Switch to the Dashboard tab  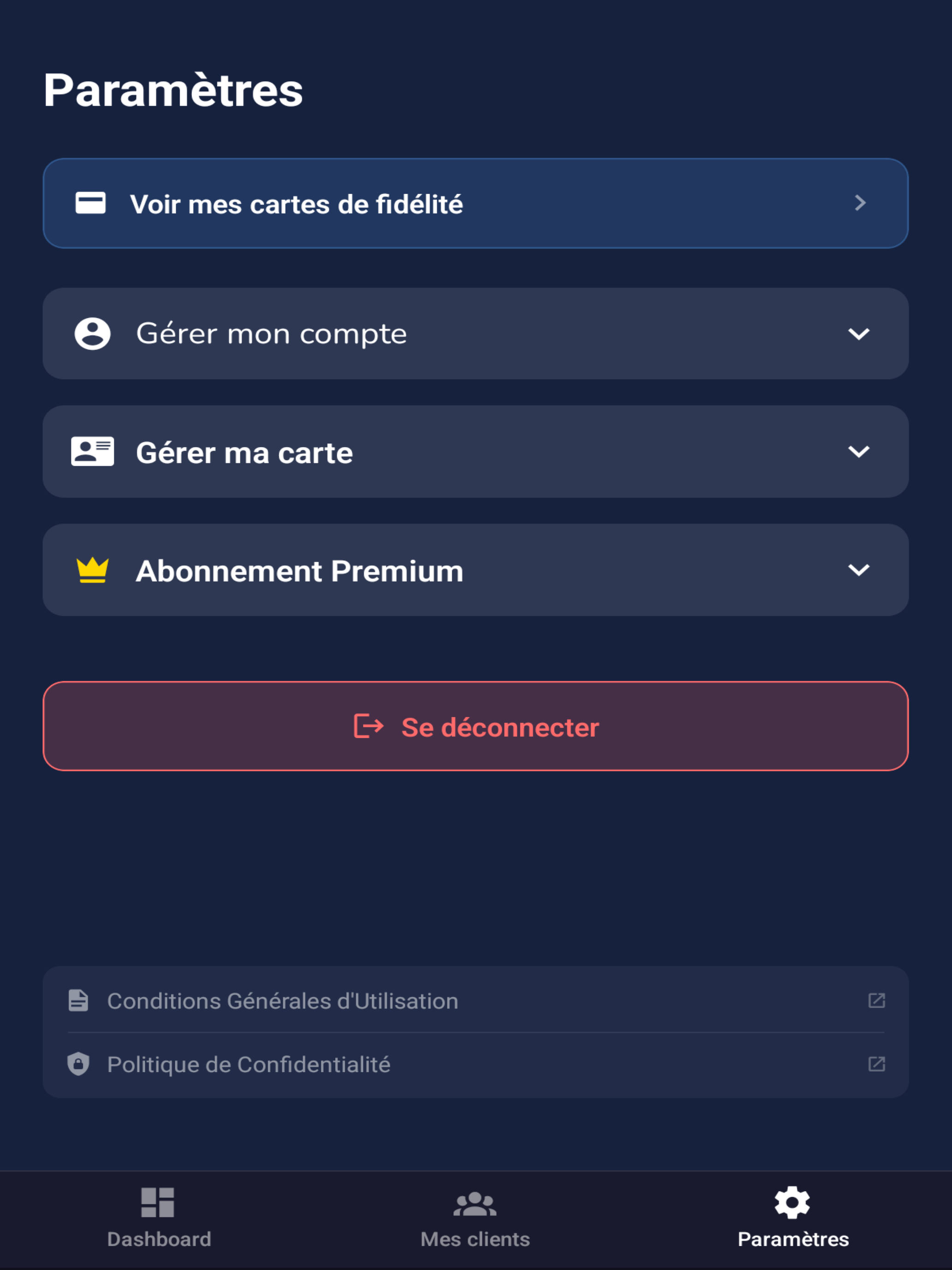(x=159, y=1218)
